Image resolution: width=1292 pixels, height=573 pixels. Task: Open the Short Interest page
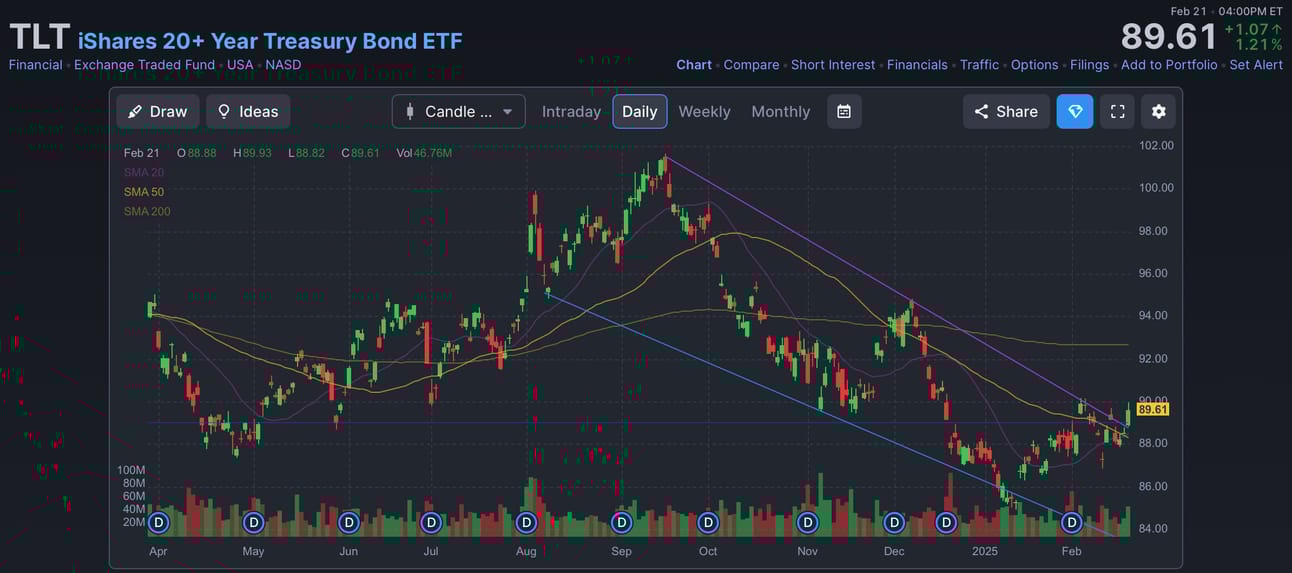click(x=833, y=65)
